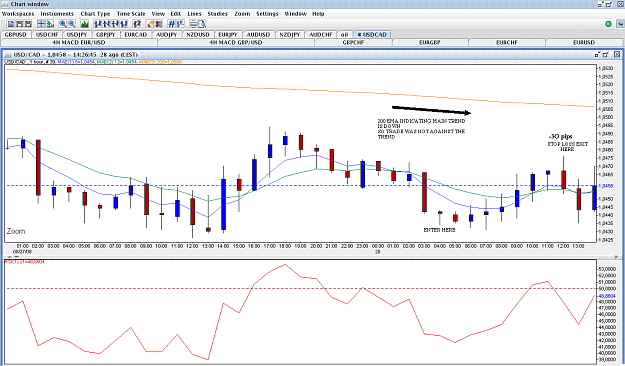Switch to the GBPUSD tab
Screen dimensions: 625x366
(16, 35)
